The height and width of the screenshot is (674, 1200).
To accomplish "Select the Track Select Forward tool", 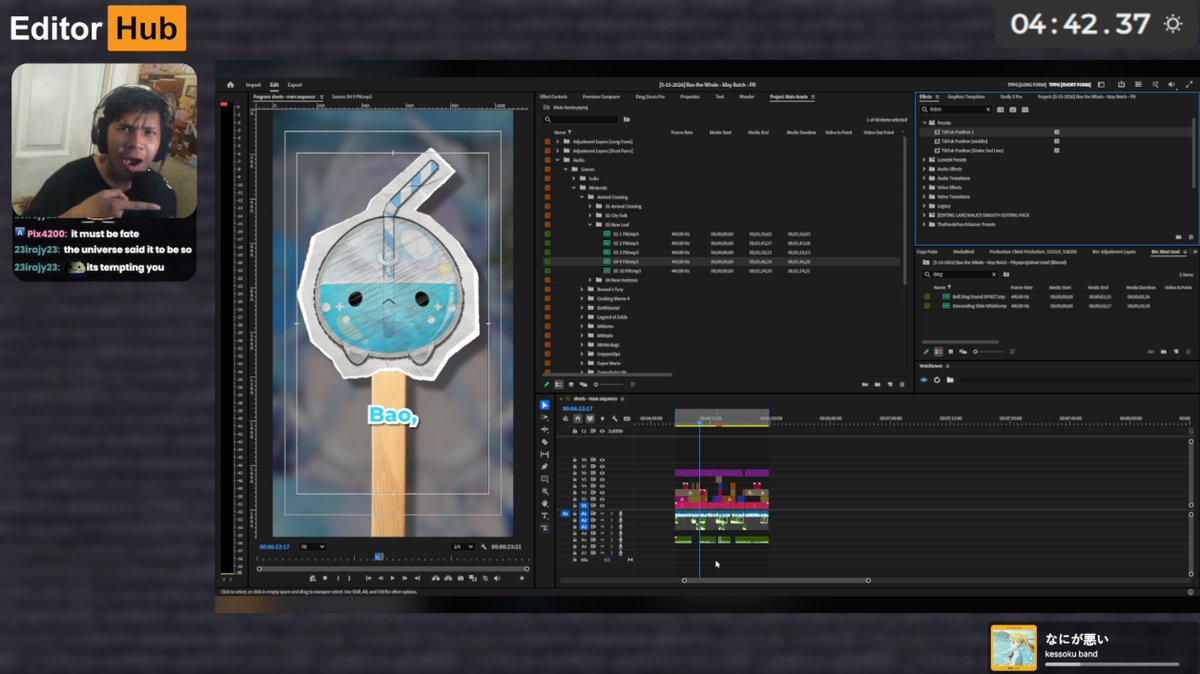I will (545, 417).
